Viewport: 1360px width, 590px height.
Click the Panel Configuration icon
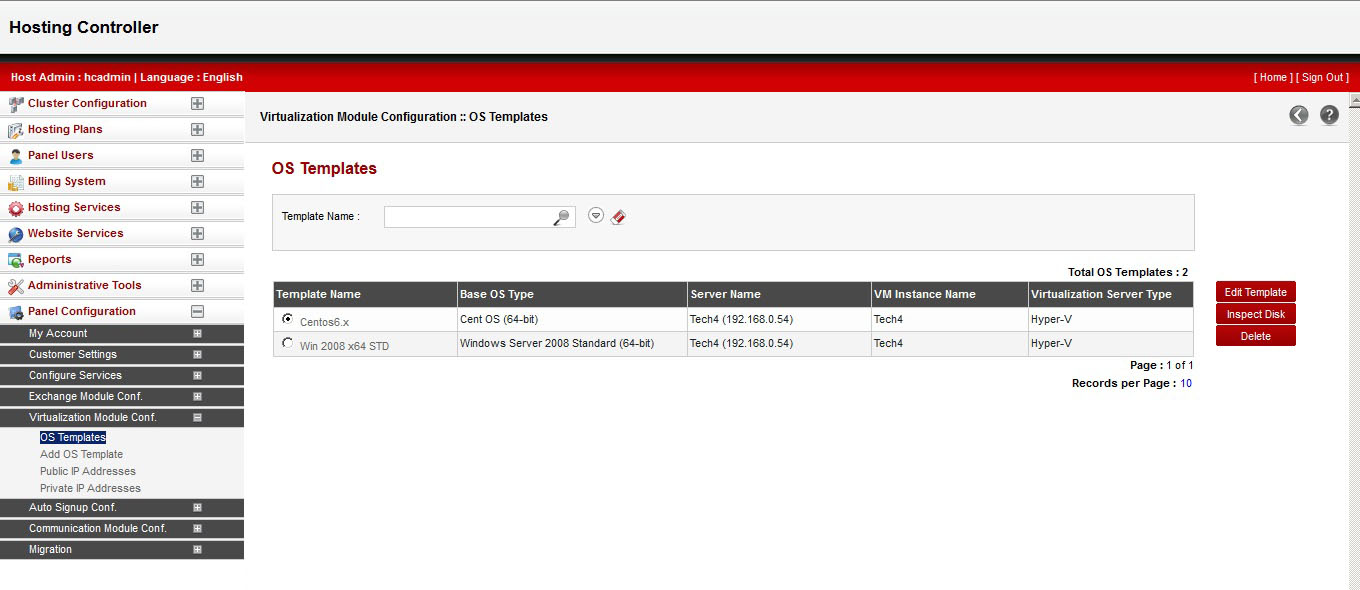coord(16,312)
